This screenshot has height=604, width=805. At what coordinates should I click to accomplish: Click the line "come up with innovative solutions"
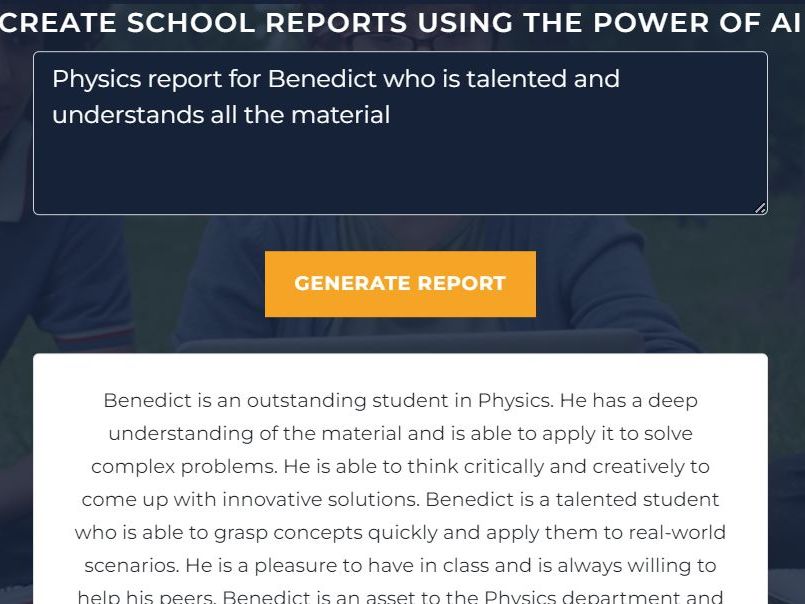400,499
